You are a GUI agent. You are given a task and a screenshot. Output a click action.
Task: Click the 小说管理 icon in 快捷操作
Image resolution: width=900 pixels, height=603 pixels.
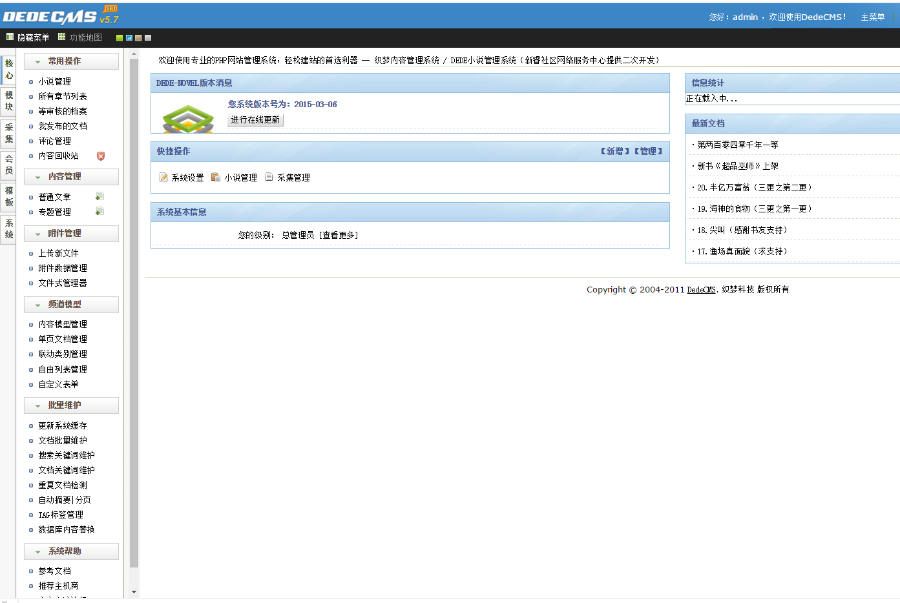pos(215,176)
